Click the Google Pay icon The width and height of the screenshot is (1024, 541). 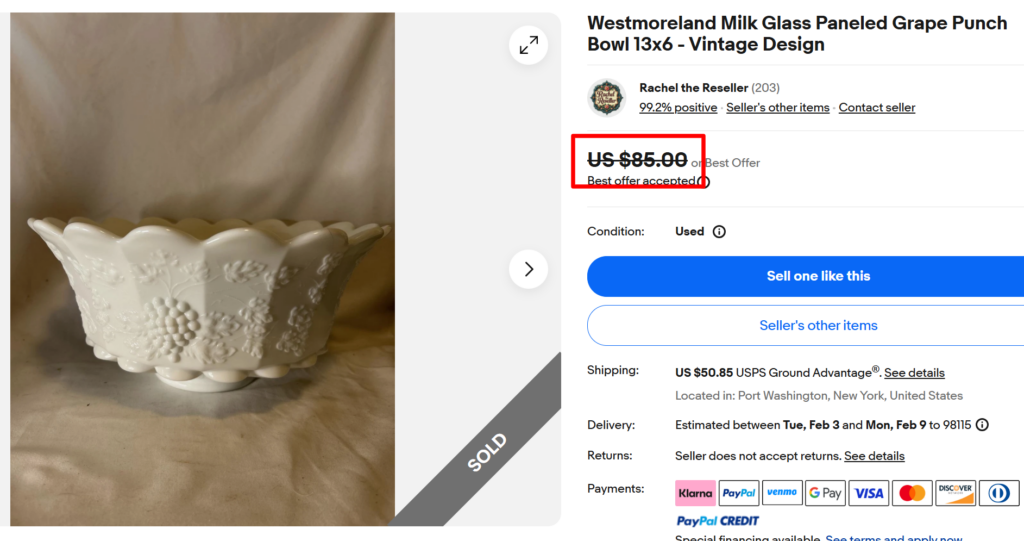coord(825,493)
